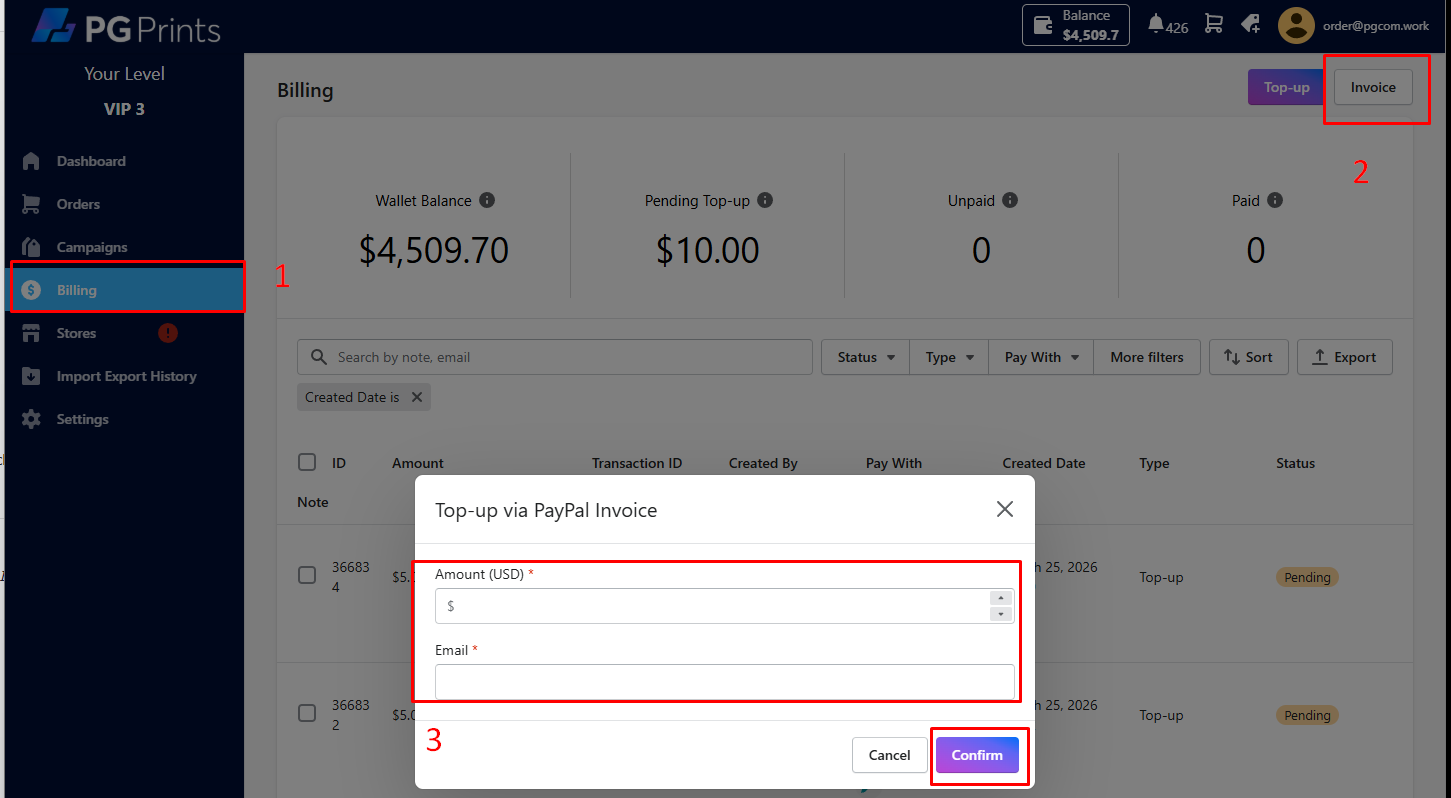Click the Cancel button in dialog

pyautogui.click(x=889, y=755)
